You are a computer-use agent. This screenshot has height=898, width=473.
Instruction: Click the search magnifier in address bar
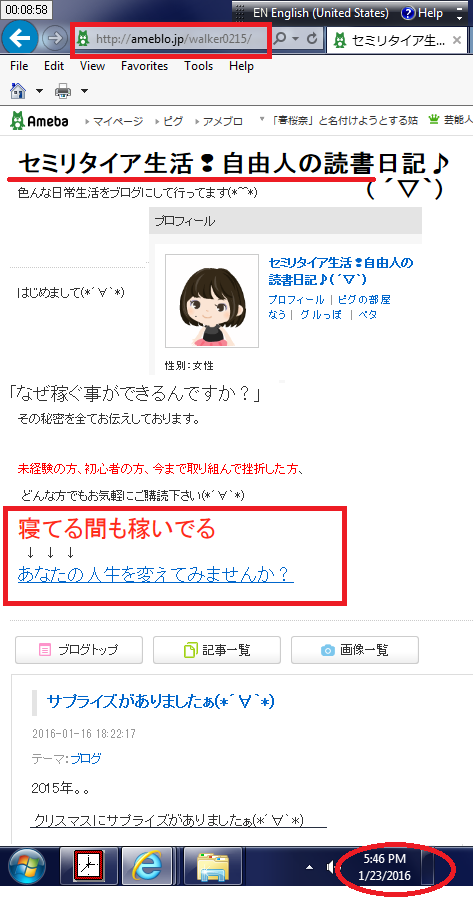coord(281,38)
